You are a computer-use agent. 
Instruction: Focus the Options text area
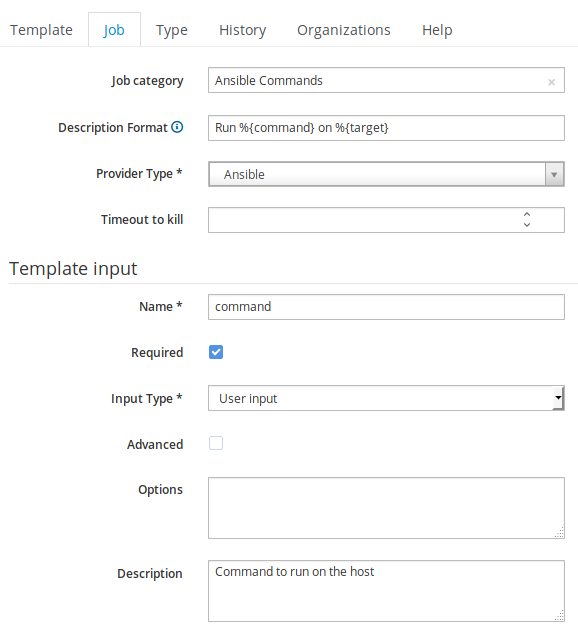tap(386, 508)
